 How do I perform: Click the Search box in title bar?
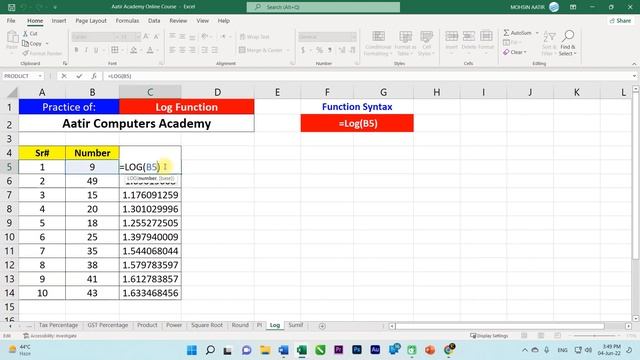pyautogui.click(x=323, y=7)
